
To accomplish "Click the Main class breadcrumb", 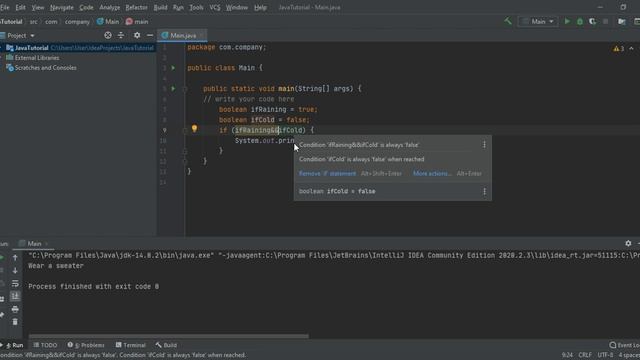I will click(x=108, y=22).
